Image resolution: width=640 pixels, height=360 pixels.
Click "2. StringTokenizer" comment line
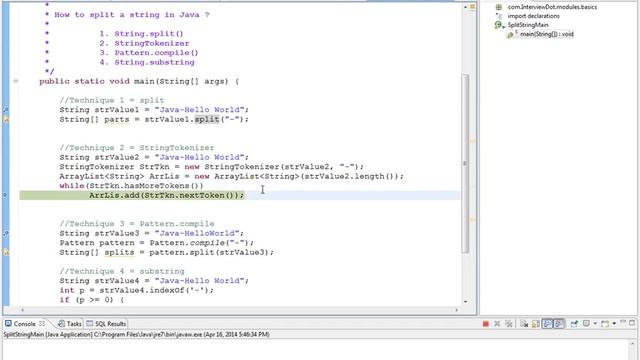(144, 43)
